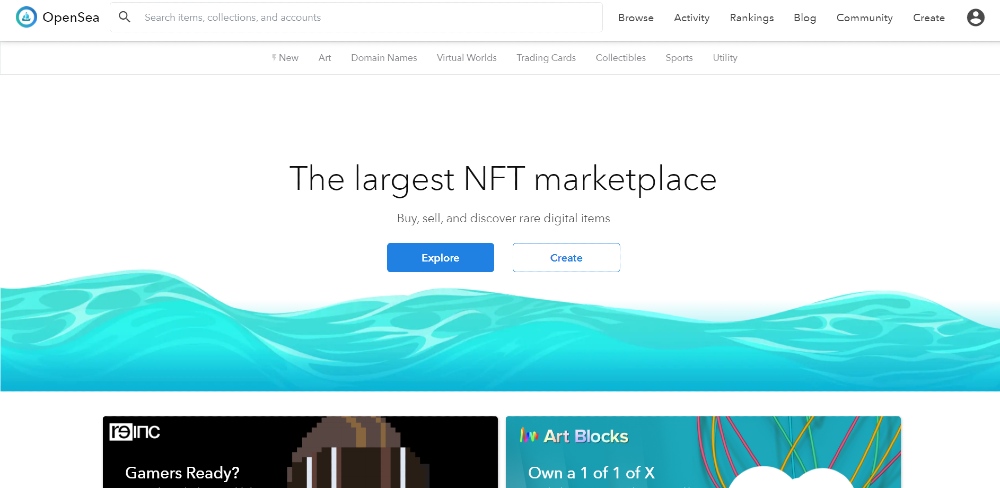Focus the search items and collections field

pyautogui.click(x=356, y=17)
